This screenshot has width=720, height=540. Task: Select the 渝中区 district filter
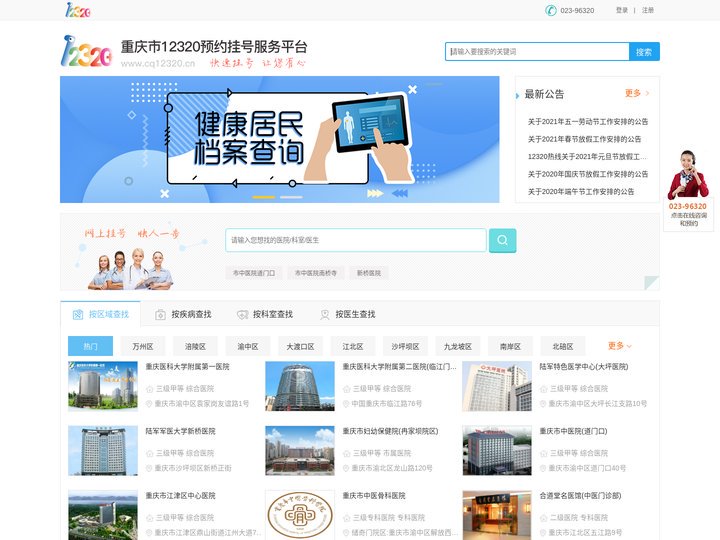pyautogui.click(x=248, y=346)
